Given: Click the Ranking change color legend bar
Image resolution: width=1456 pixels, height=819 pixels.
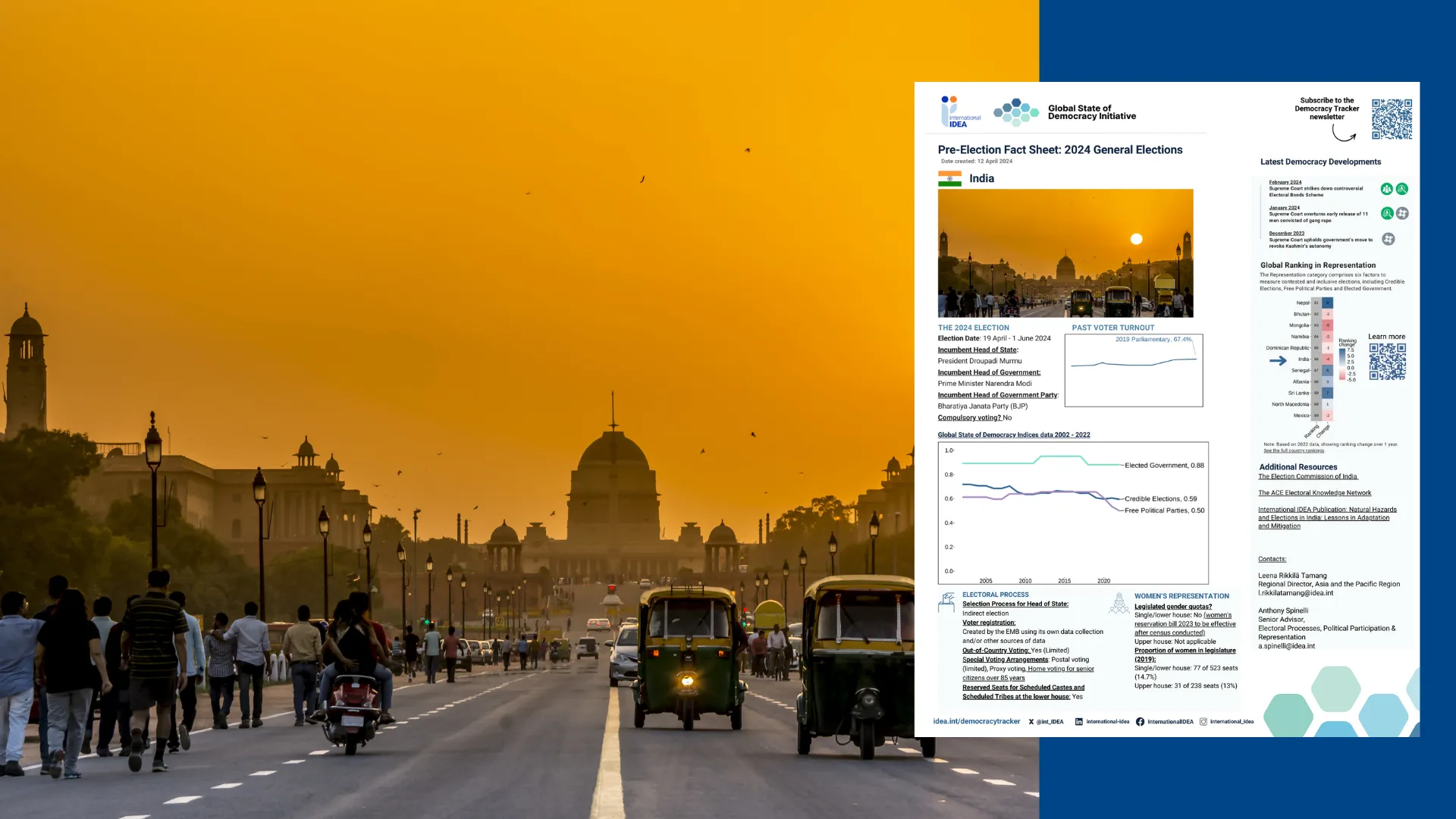Looking at the screenshot, I should 1342,365.
